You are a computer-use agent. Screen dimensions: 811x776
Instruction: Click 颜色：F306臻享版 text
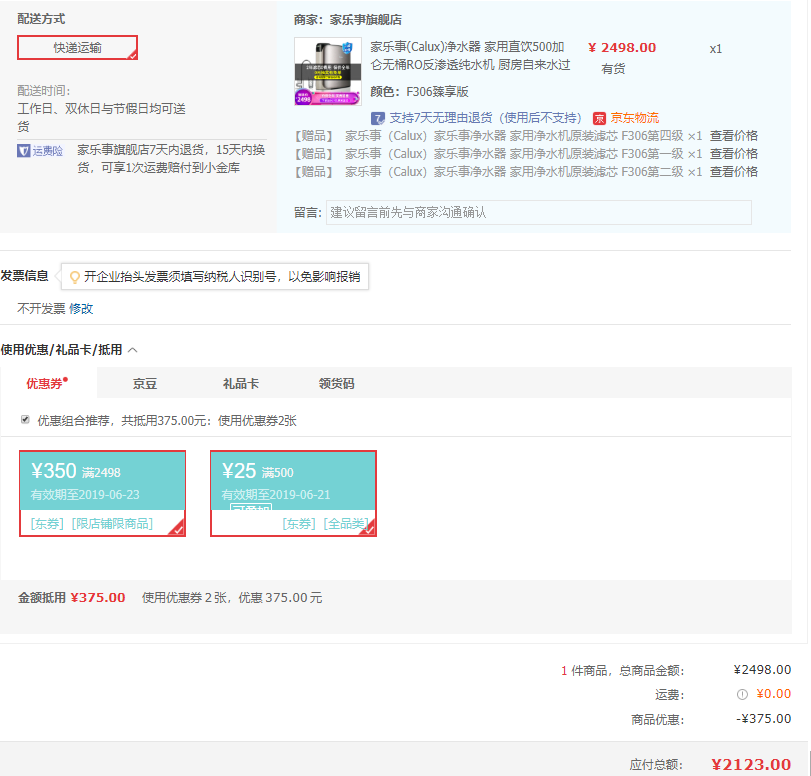419,92
